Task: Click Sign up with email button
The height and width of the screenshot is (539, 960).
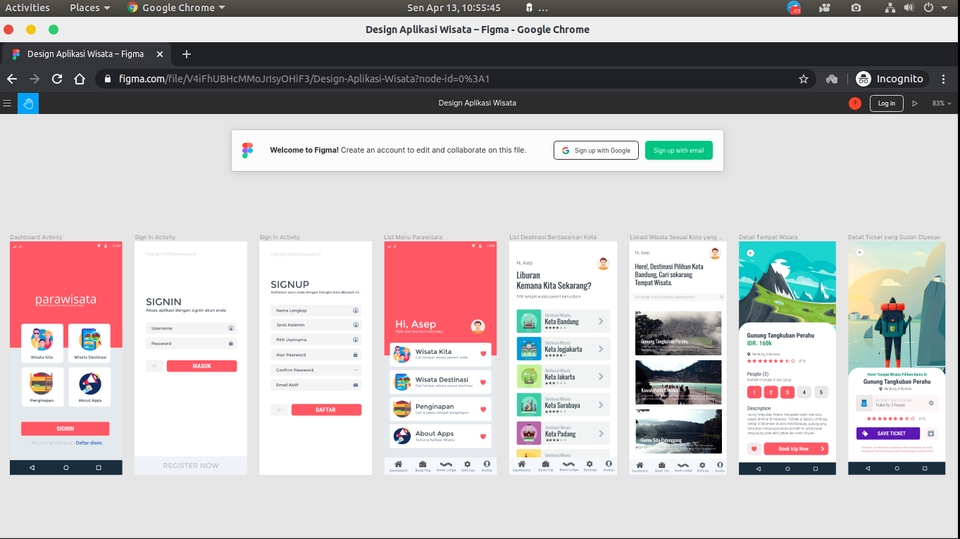Action: [678, 150]
